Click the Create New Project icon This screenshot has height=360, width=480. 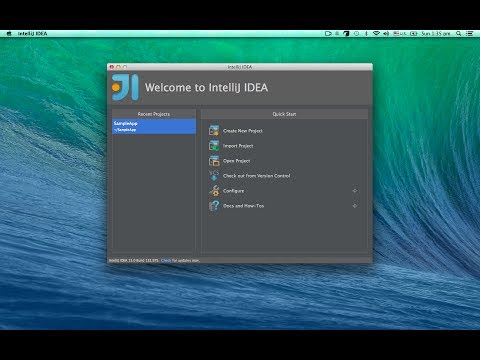214,130
